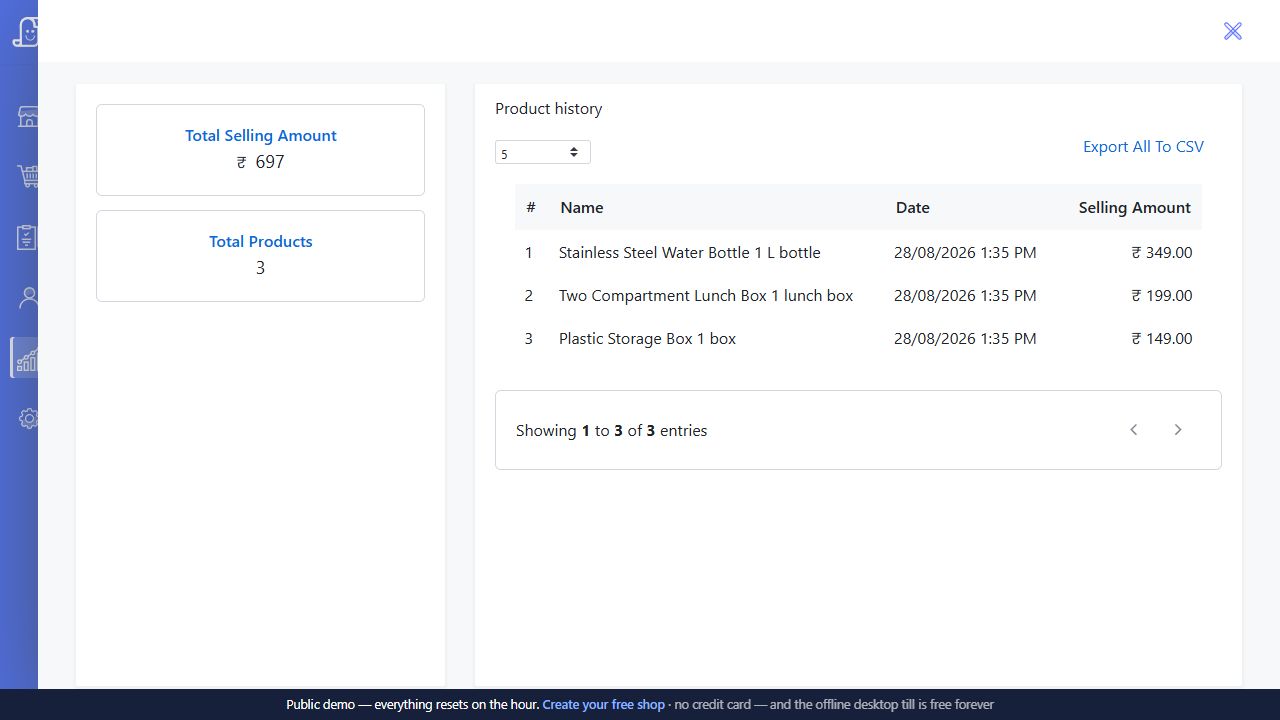Click the date of the Lunch Box row
The image size is (1280, 720).
coord(965,296)
